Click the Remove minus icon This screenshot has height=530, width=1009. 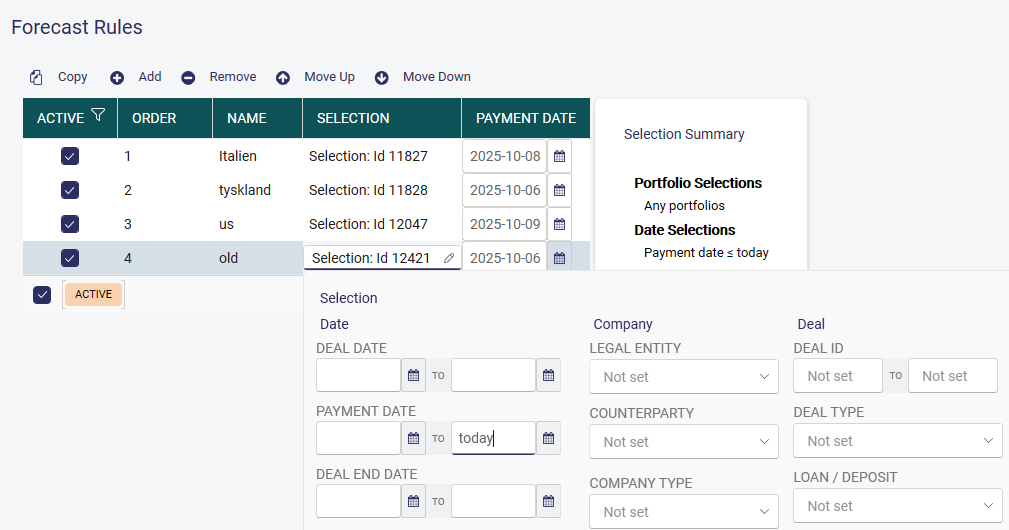pos(188,77)
